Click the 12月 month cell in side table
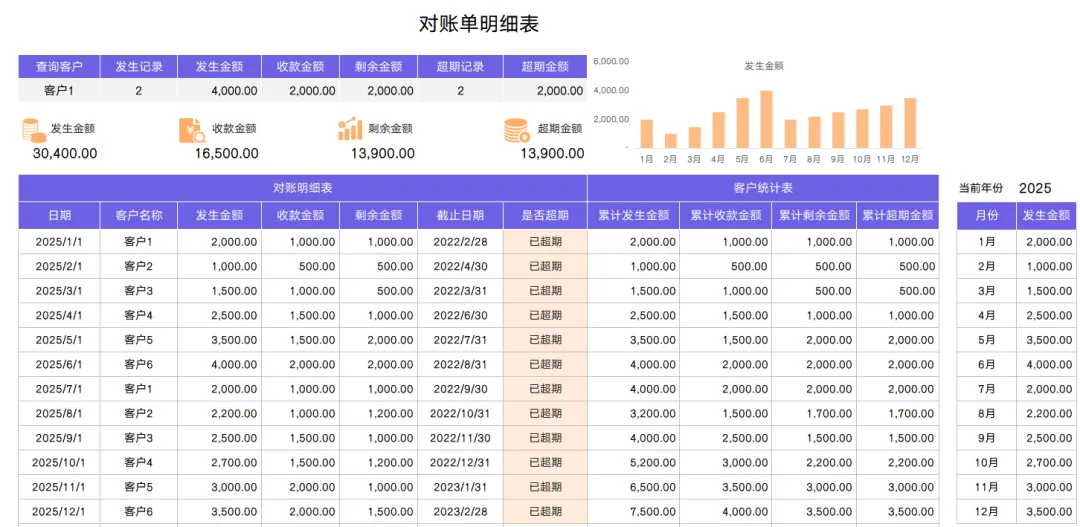The image size is (1080, 527). [986, 512]
